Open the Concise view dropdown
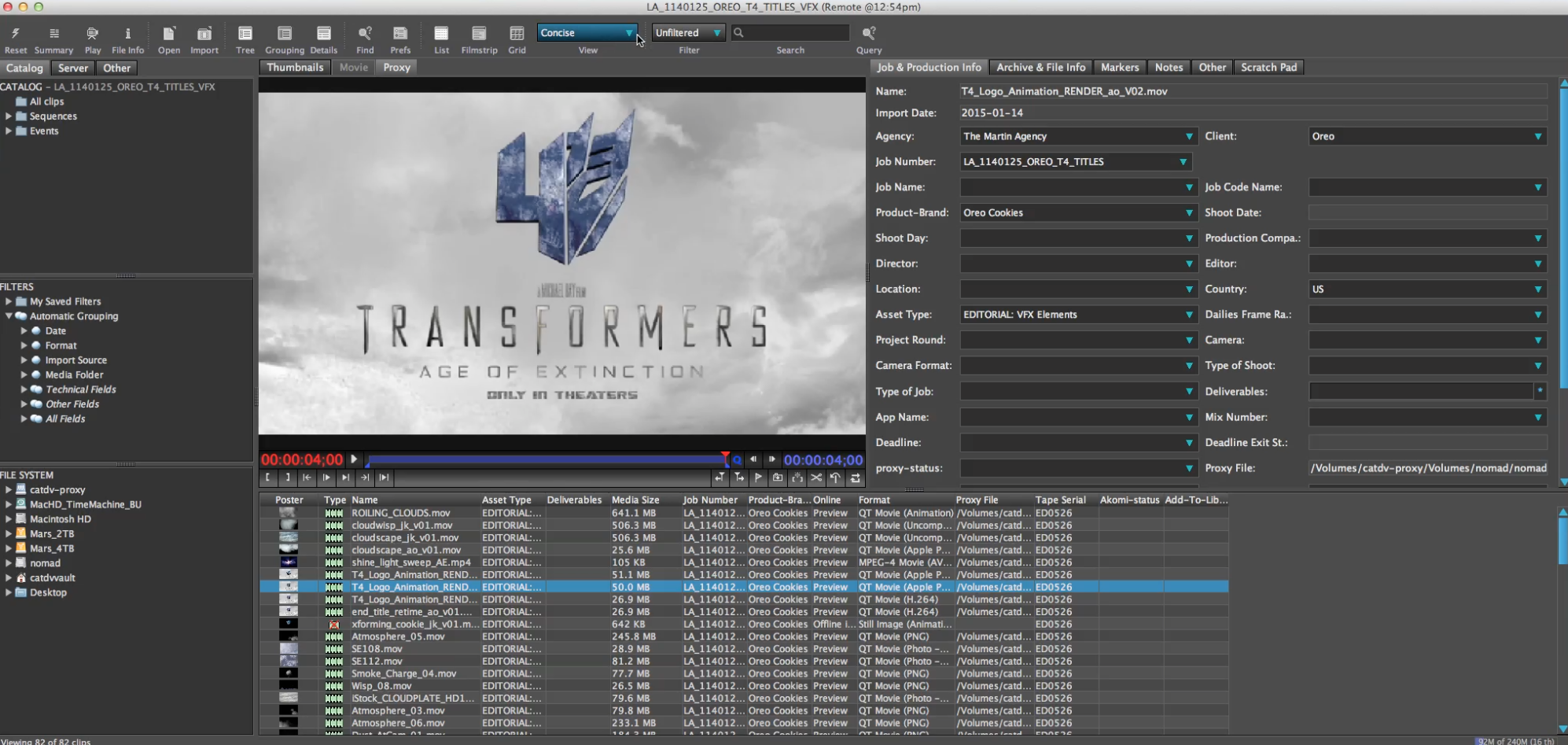This screenshot has height=745, width=1568. click(x=587, y=33)
